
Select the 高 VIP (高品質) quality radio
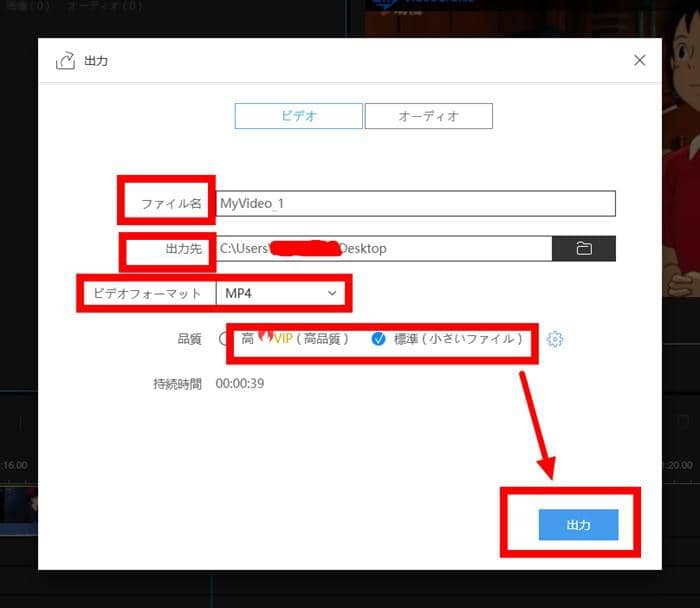(224, 339)
